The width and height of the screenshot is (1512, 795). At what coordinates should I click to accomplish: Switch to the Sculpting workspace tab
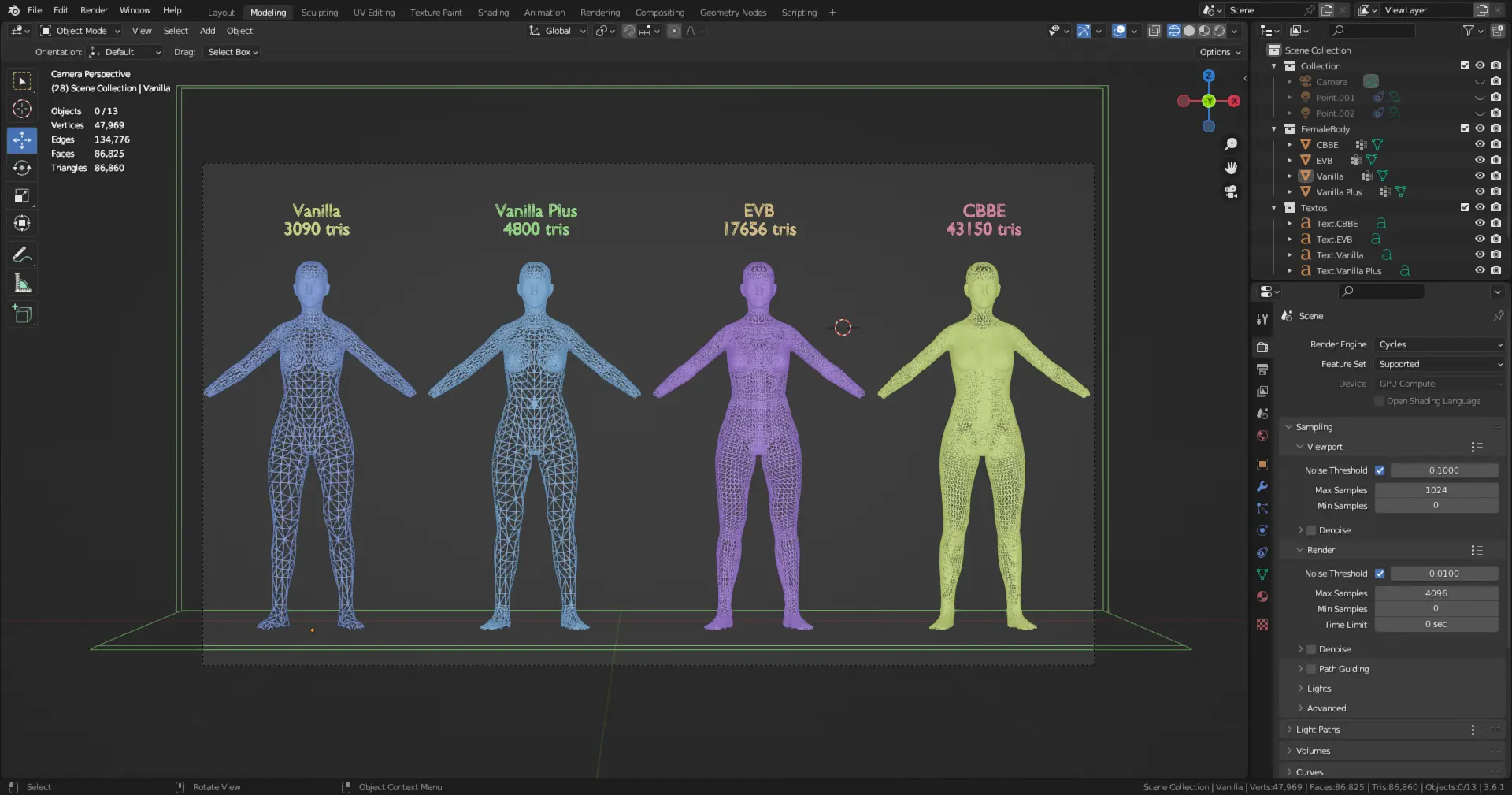[320, 13]
